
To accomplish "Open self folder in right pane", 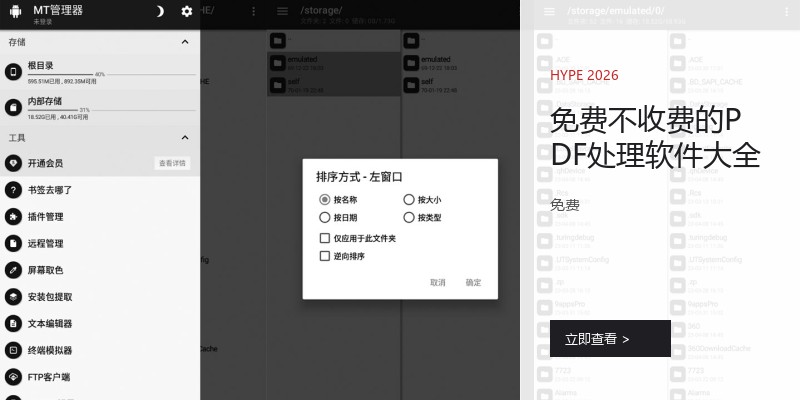I will click(461, 85).
